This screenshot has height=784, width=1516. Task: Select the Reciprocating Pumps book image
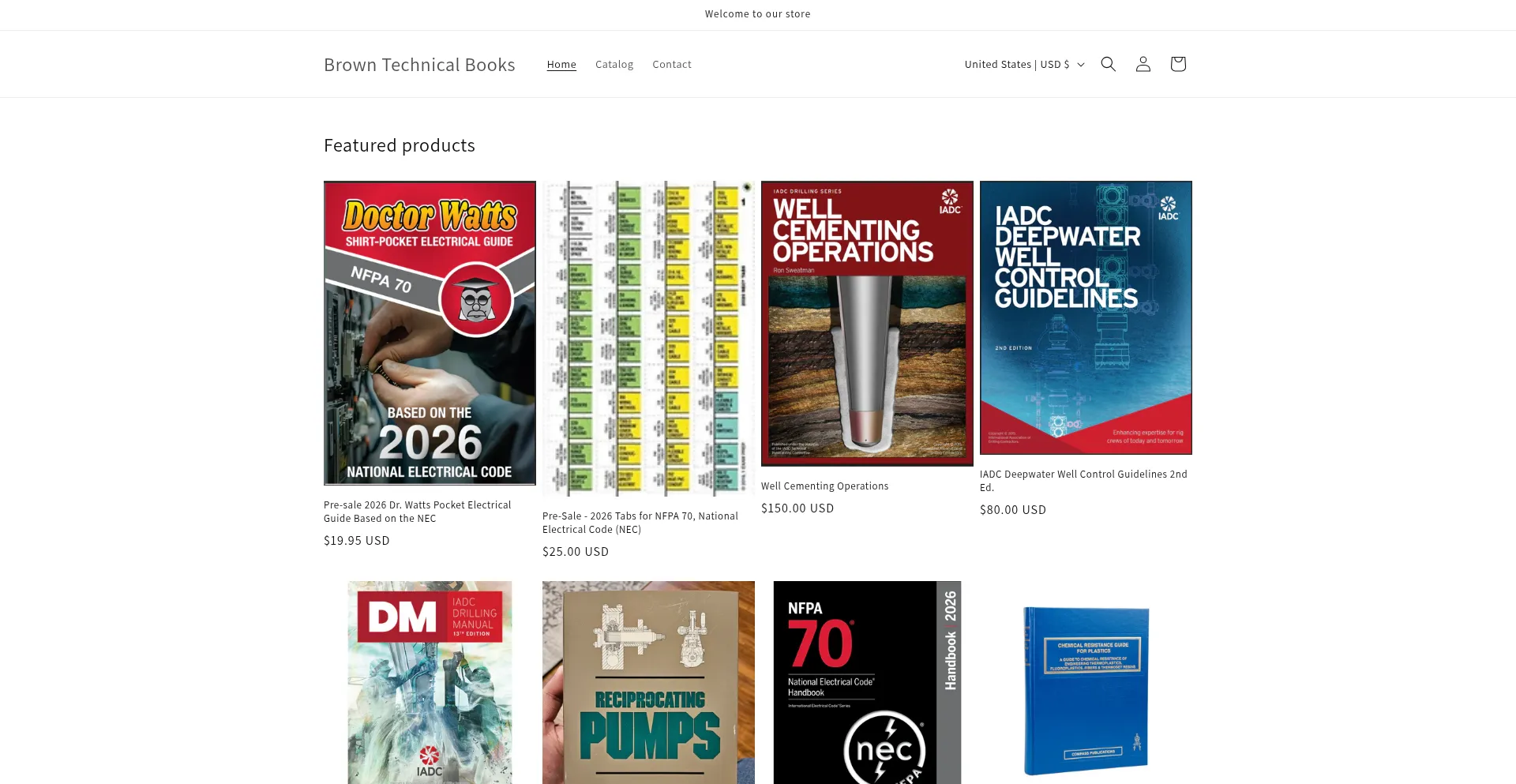648,683
